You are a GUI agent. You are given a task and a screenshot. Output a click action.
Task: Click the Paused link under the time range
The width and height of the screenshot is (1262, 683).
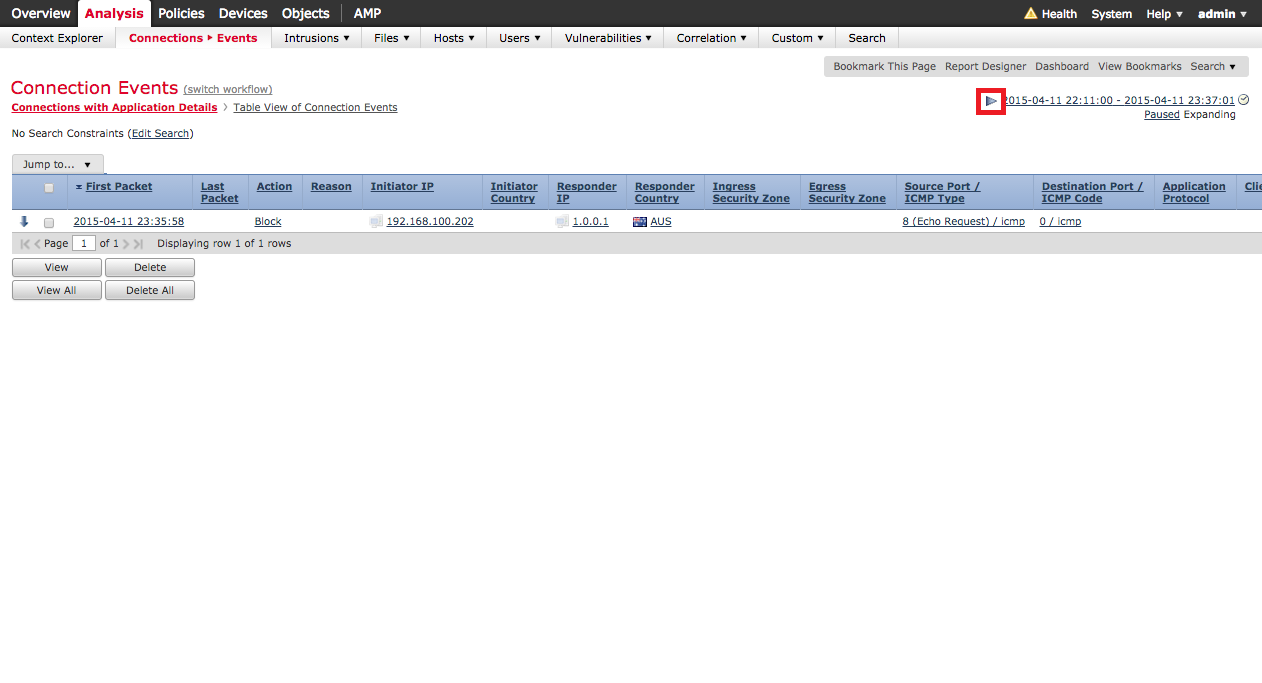(x=1161, y=115)
